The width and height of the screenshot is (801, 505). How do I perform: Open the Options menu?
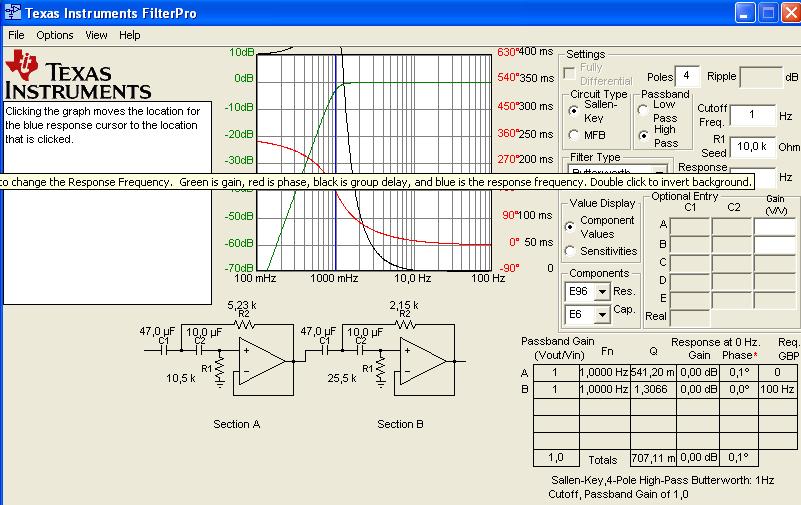click(55, 35)
